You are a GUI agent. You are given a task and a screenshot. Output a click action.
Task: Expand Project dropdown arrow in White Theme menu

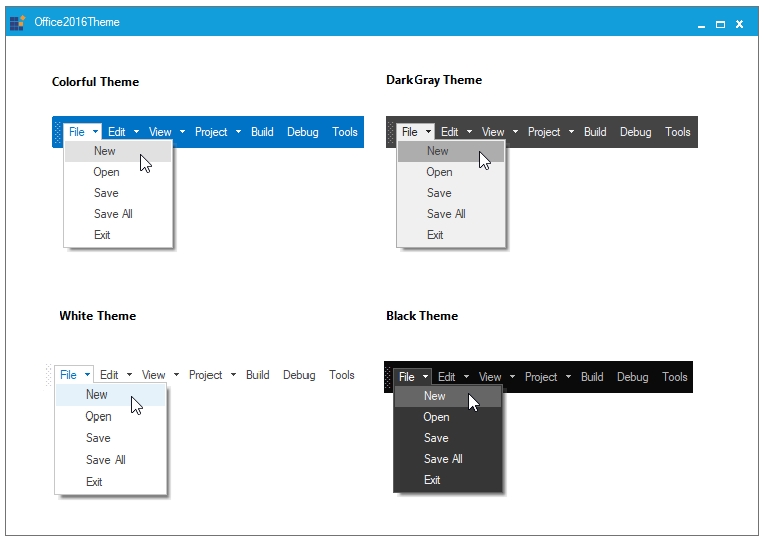(x=233, y=375)
